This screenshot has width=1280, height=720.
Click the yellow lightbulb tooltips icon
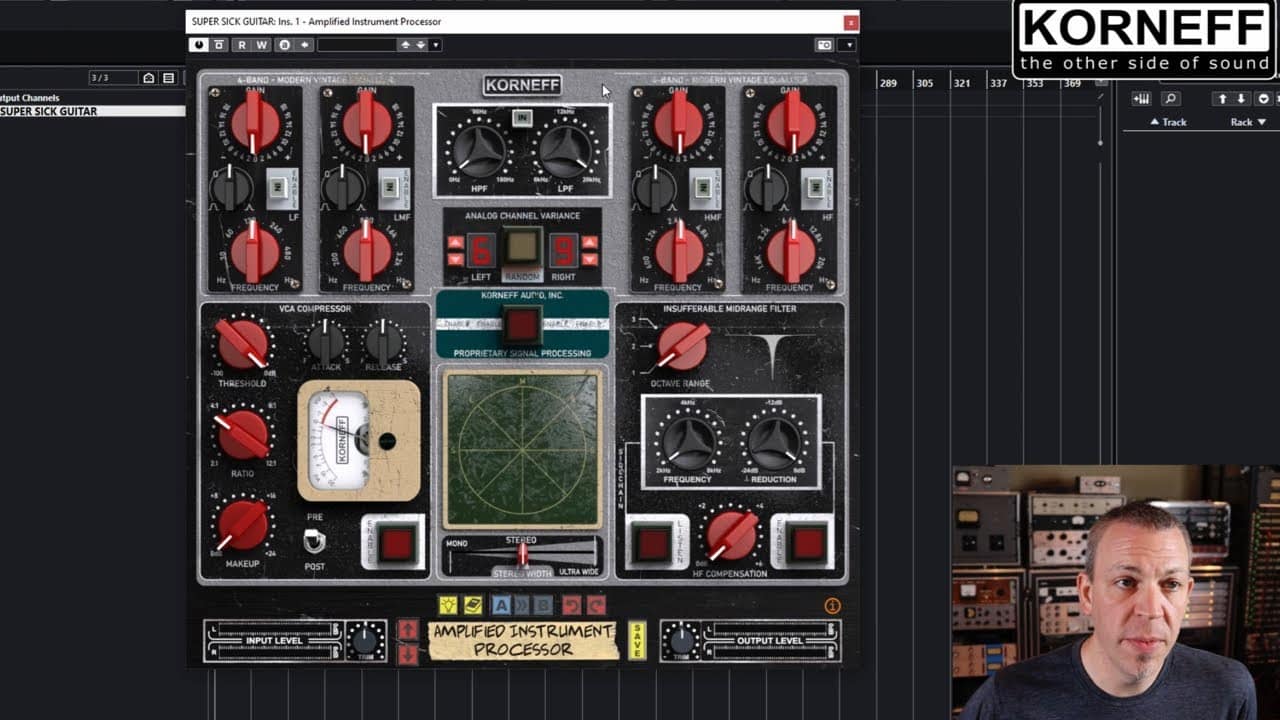click(x=448, y=605)
